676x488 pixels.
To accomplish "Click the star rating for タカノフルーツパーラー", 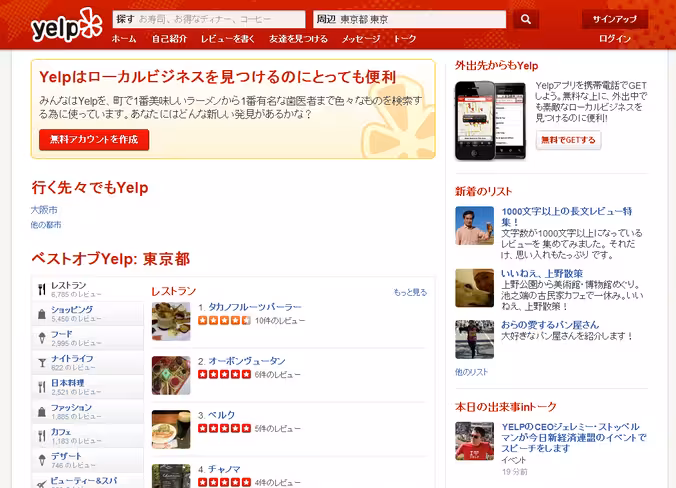I will pos(224,320).
